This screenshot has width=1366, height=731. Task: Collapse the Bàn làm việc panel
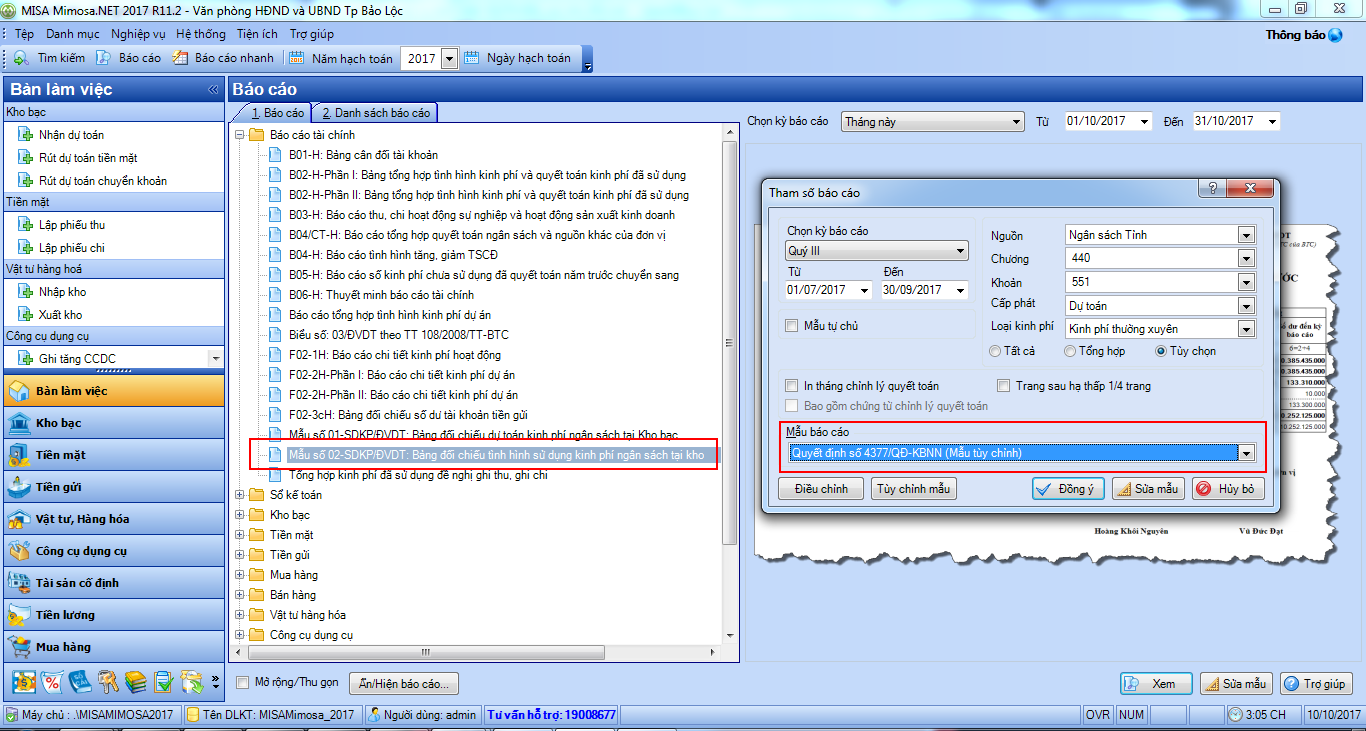212,90
